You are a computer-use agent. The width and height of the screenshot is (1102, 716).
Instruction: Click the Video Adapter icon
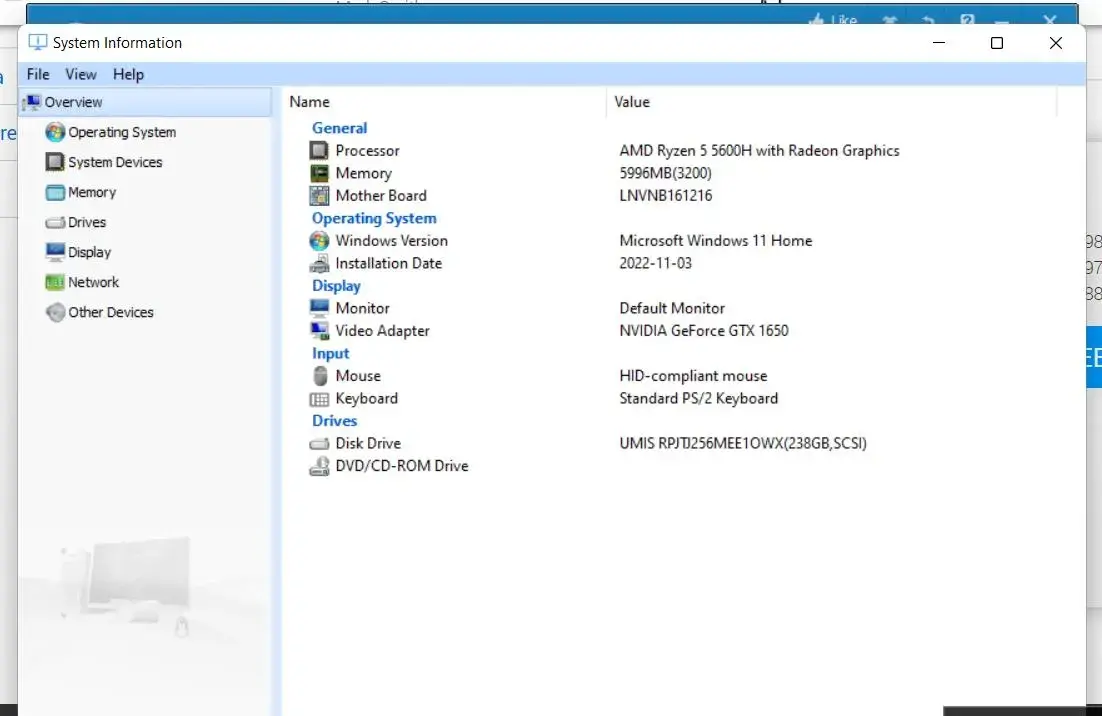tap(319, 331)
